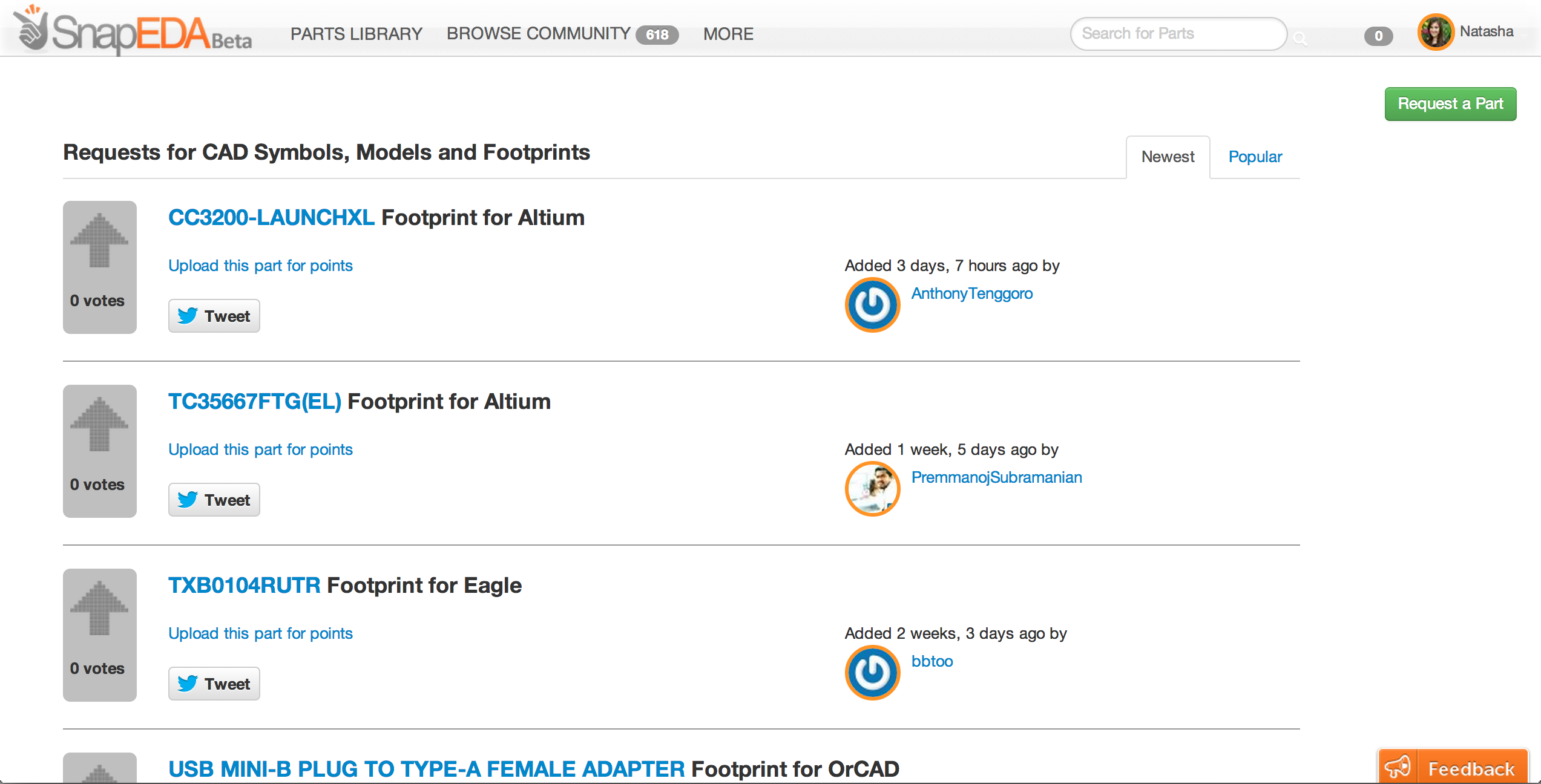Open the TXB0104RUTR part link
Screen dimensions: 1541x784
pos(244,585)
